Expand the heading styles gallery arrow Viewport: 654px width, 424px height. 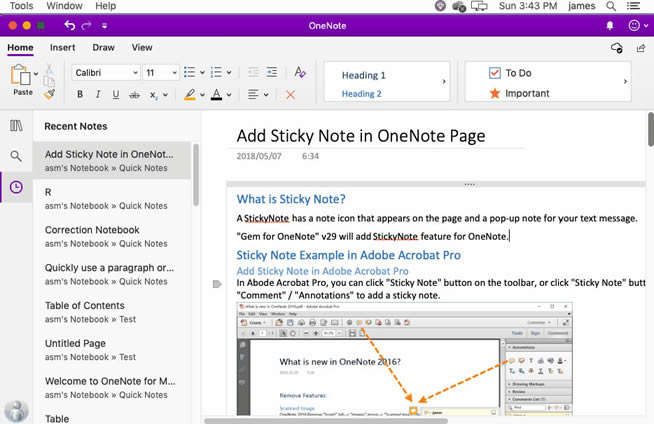point(445,83)
